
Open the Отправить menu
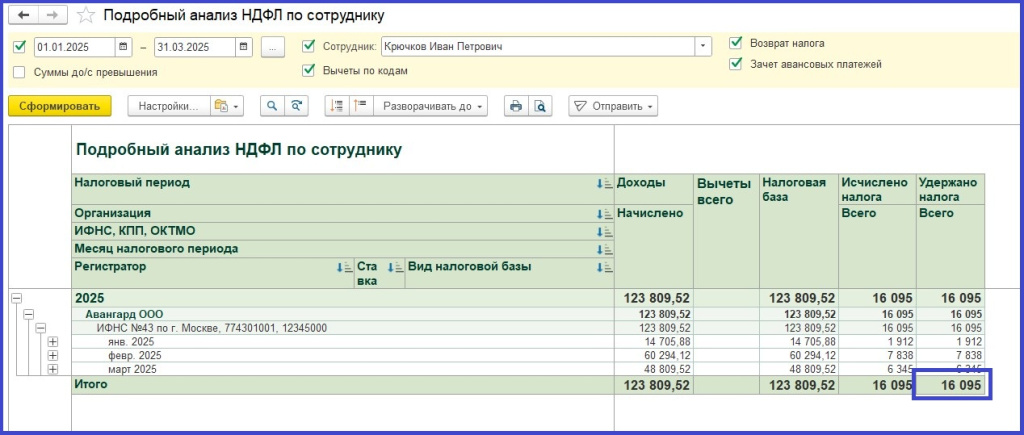(x=614, y=106)
